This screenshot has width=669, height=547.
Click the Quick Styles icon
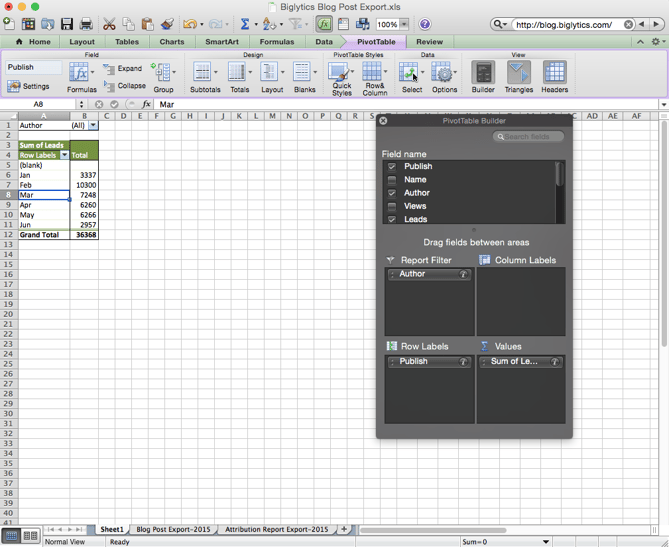pos(341,73)
